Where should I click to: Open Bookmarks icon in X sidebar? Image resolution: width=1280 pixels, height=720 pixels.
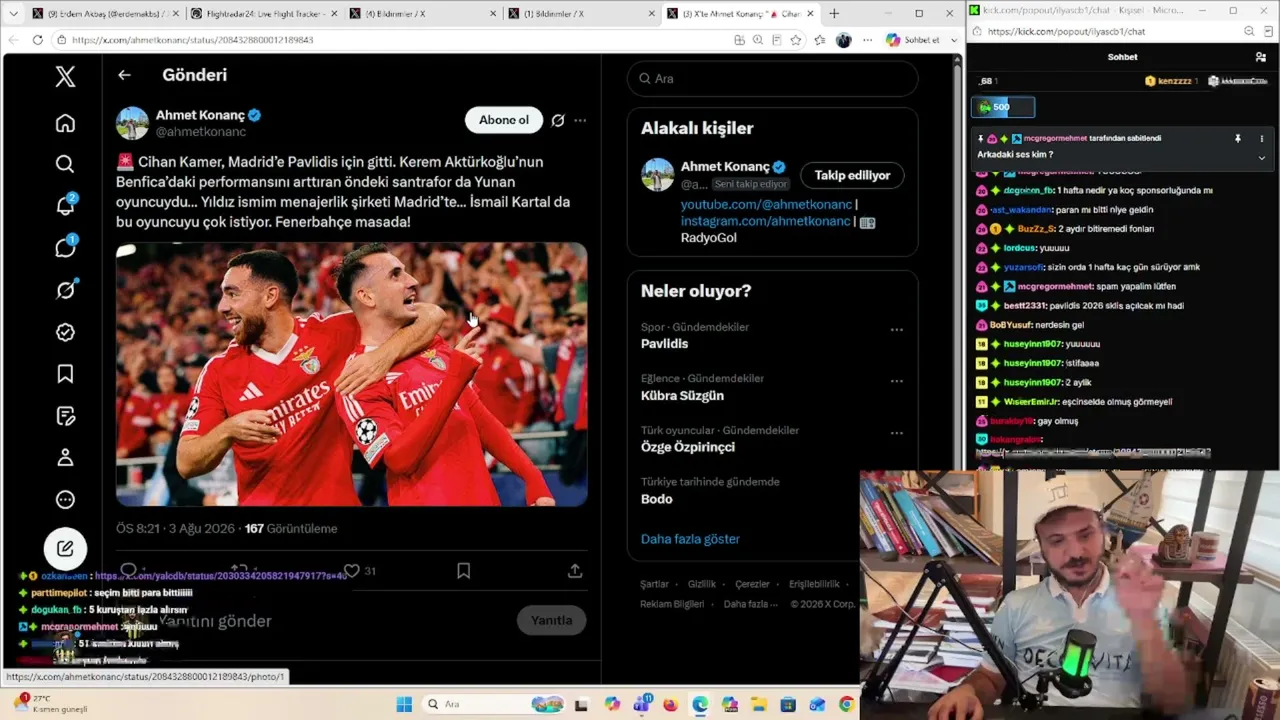point(65,374)
